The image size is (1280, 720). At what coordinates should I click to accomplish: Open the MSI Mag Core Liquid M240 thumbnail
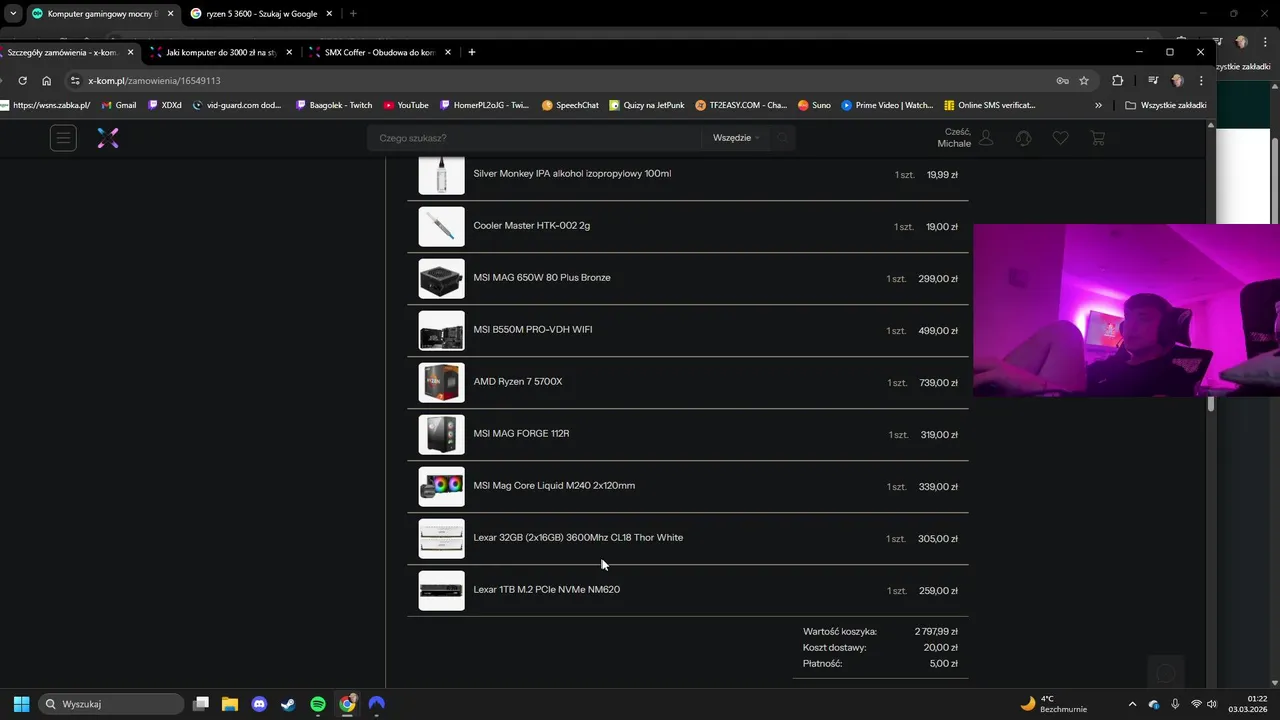pyautogui.click(x=441, y=486)
